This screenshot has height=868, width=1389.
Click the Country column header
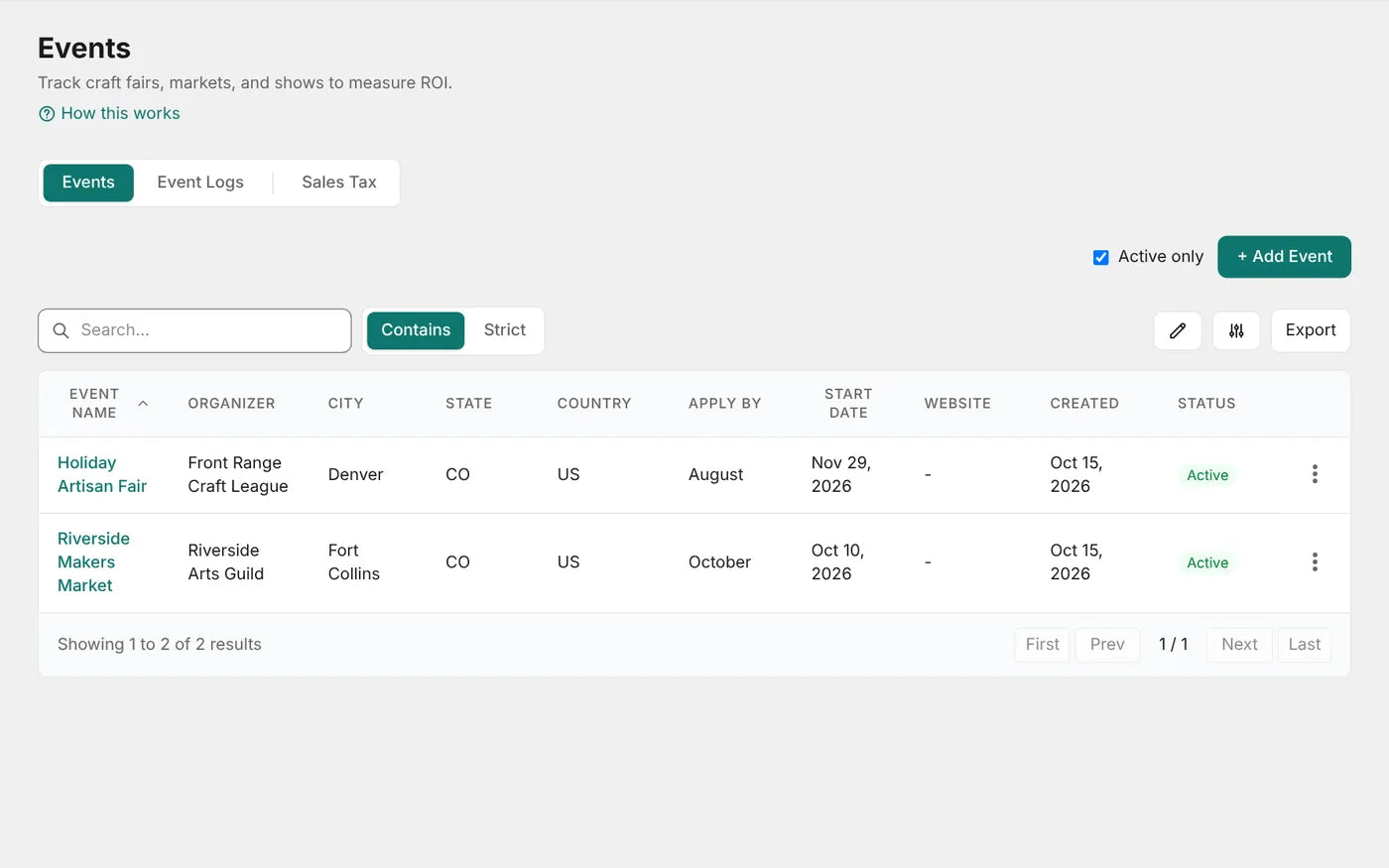[594, 404]
